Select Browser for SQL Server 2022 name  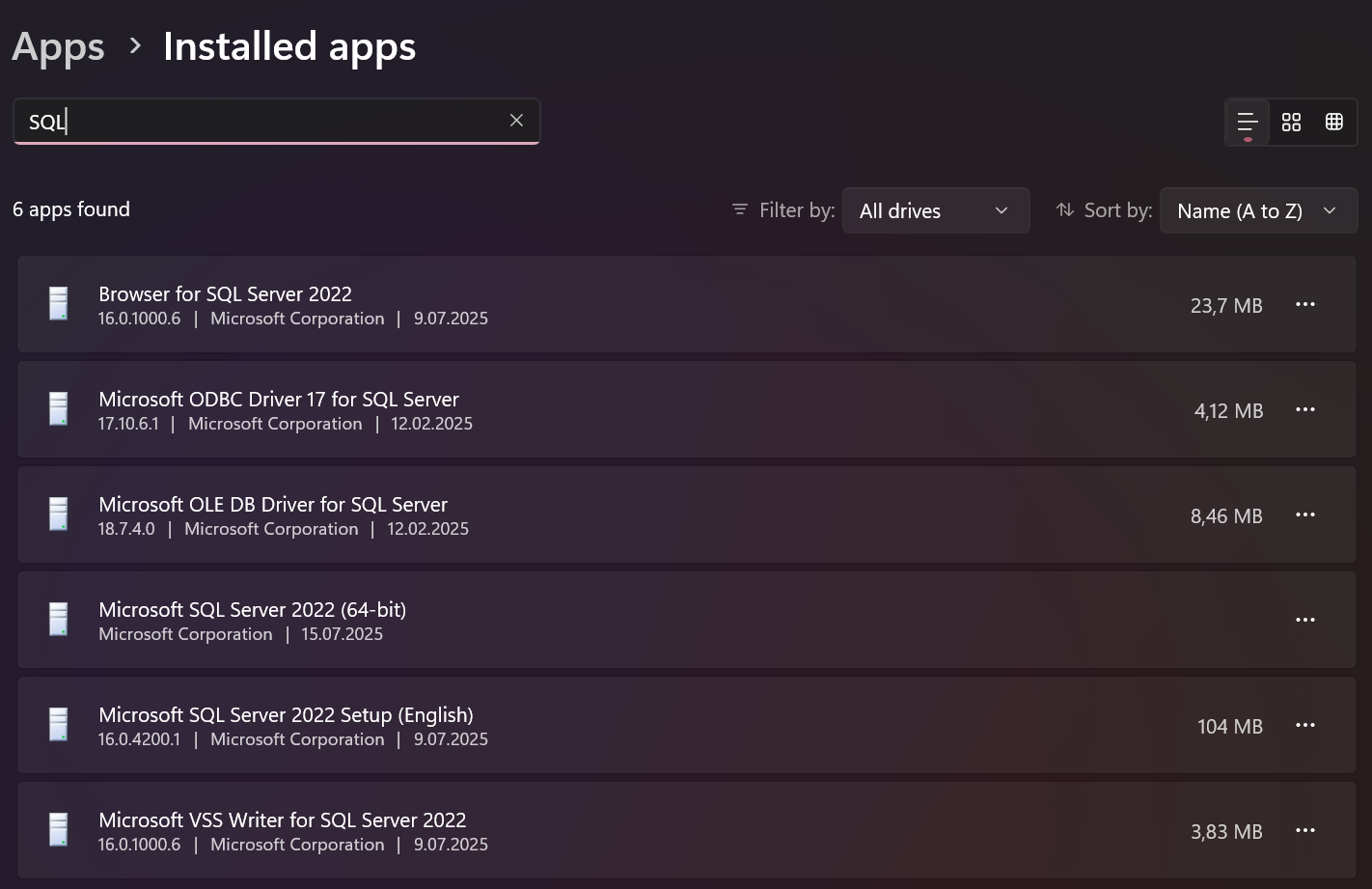click(225, 293)
